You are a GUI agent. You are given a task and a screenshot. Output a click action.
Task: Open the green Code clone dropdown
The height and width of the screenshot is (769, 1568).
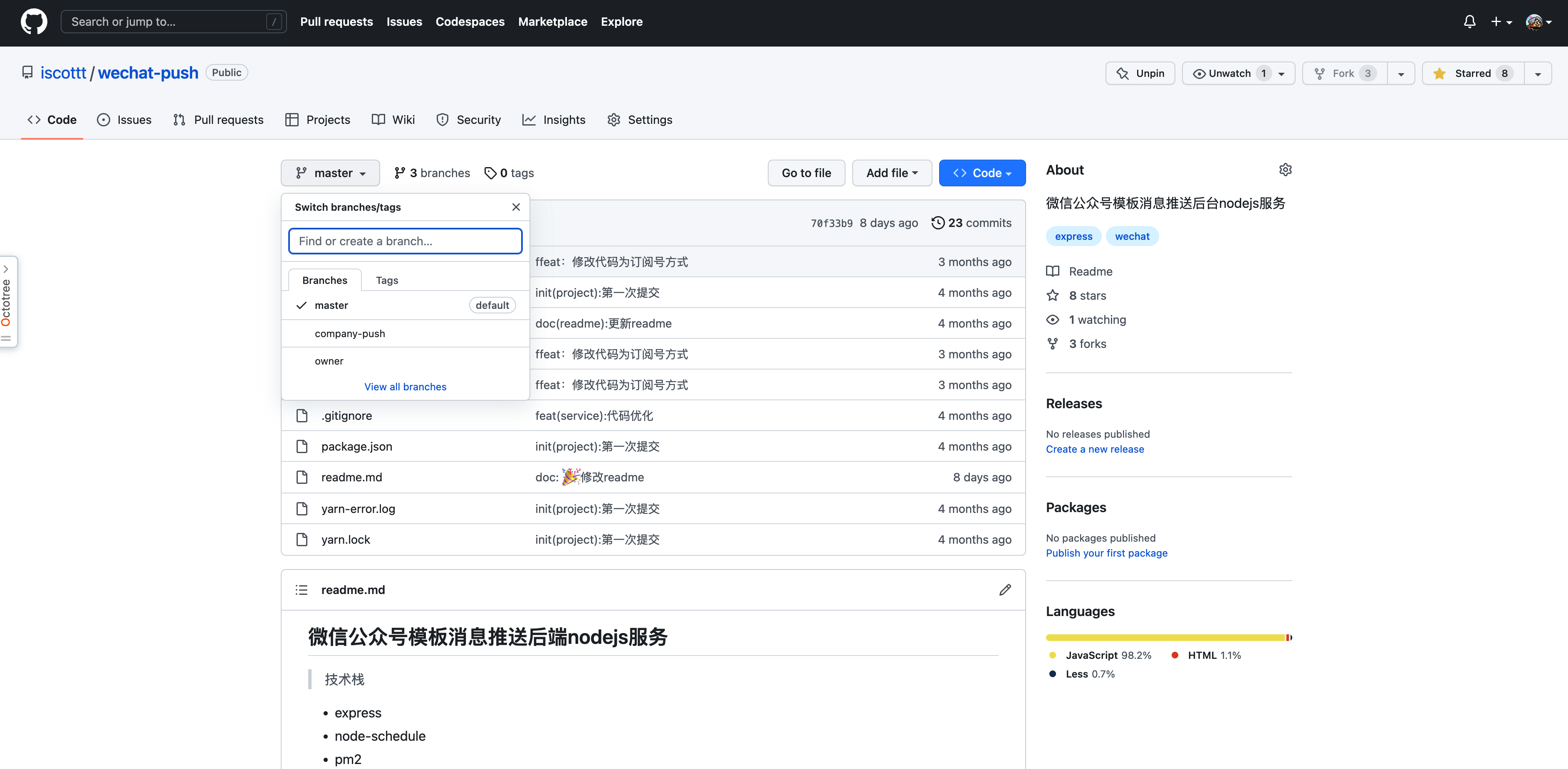pyautogui.click(x=982, y=173)
